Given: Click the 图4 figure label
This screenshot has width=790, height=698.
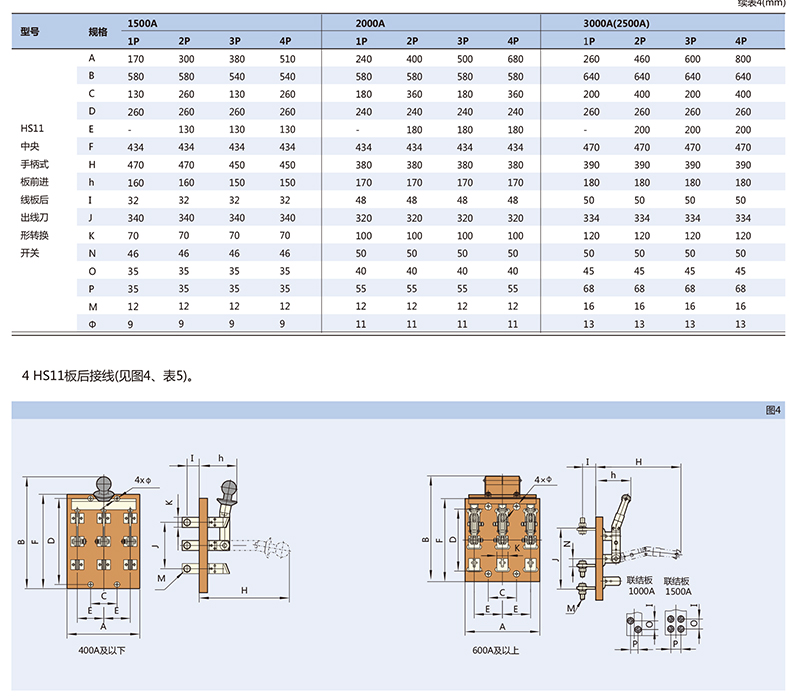Looking at the screenshot, I should coord(771,409).
